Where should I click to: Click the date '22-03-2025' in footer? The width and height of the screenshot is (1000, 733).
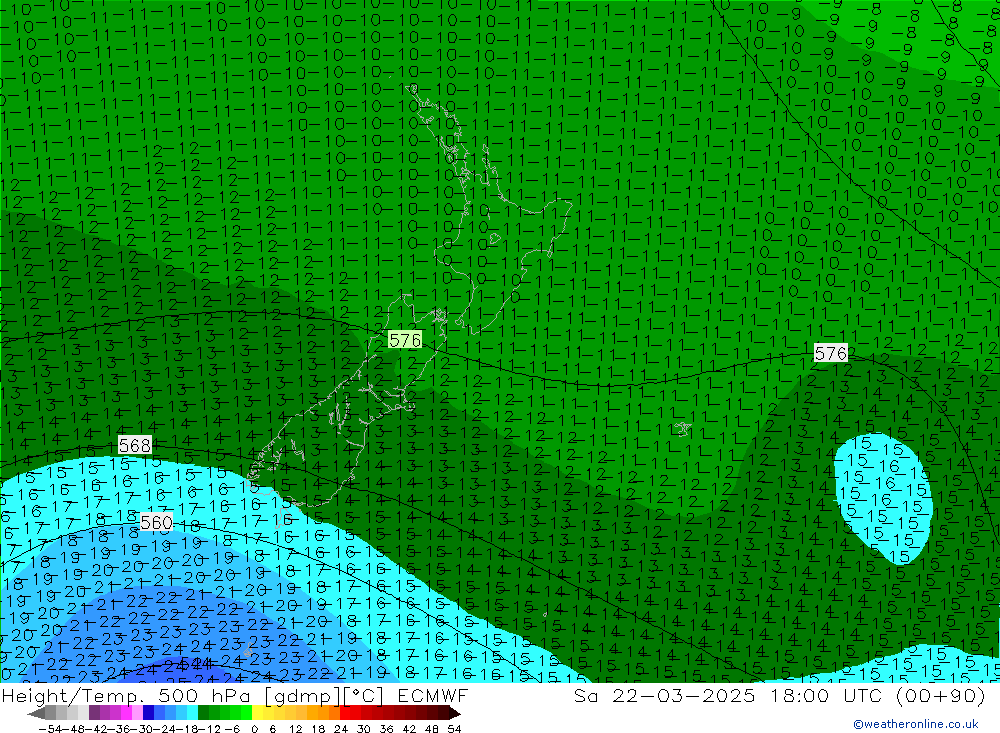(x=684, y=695)
